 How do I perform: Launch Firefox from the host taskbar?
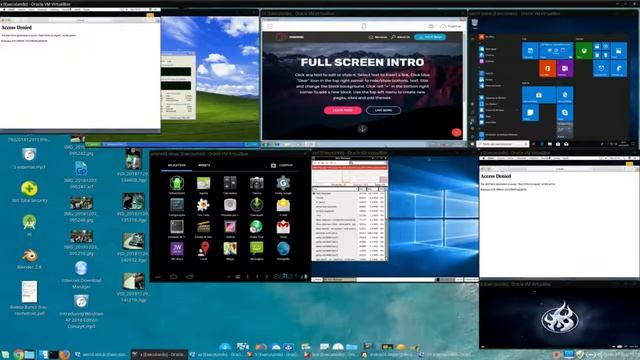point(64,355)
